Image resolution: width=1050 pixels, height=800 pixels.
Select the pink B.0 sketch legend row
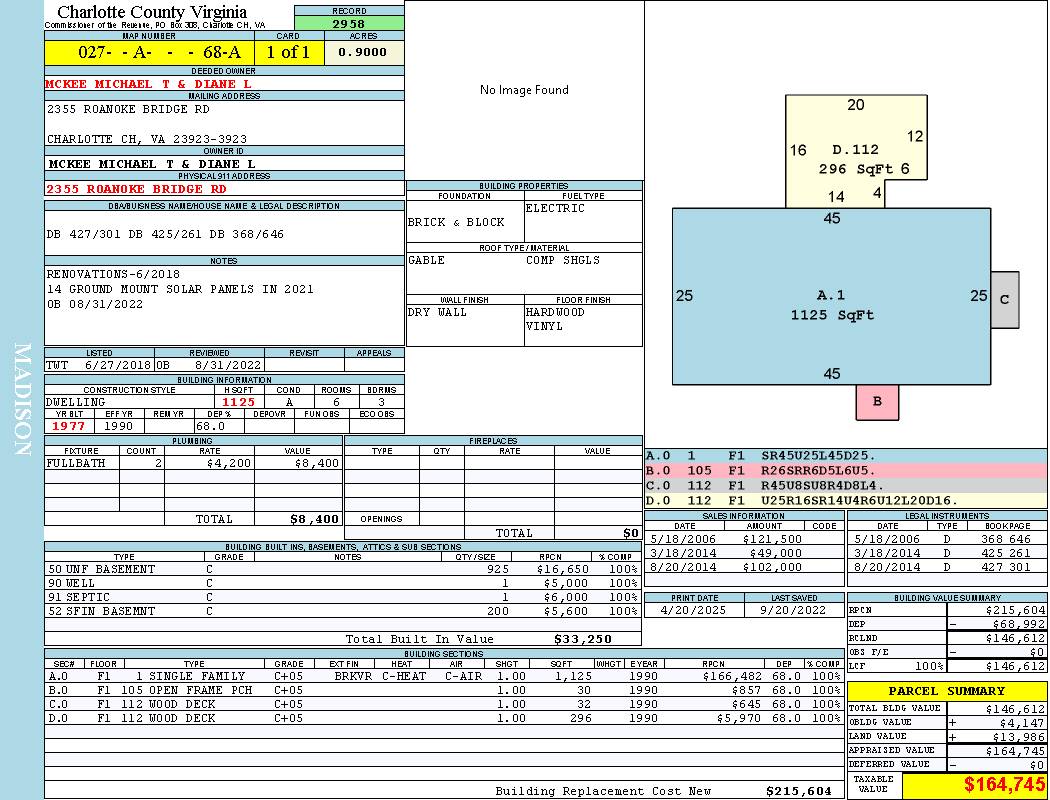[x=845, y=469]
